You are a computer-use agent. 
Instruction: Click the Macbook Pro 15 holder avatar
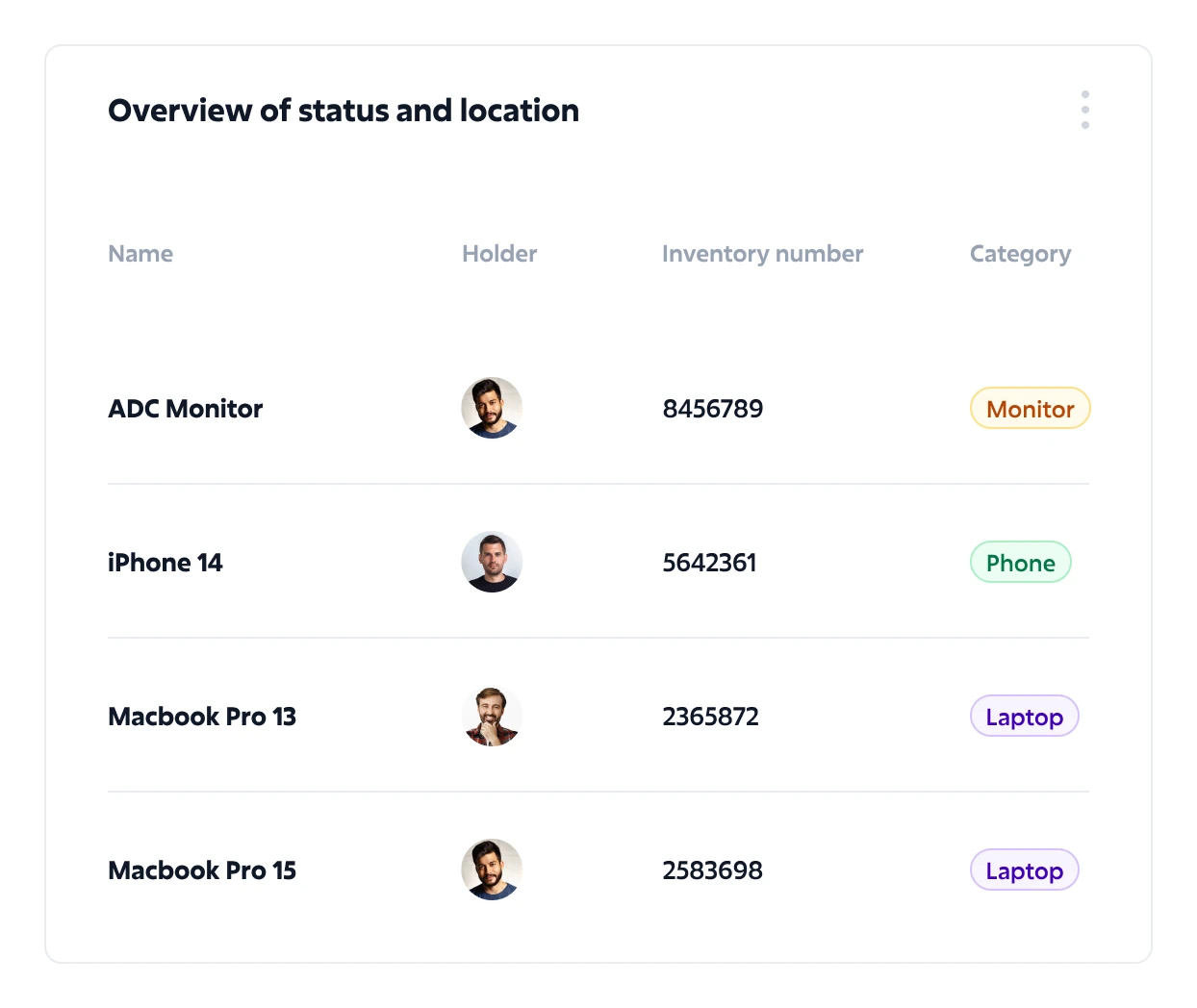[492, 869]
